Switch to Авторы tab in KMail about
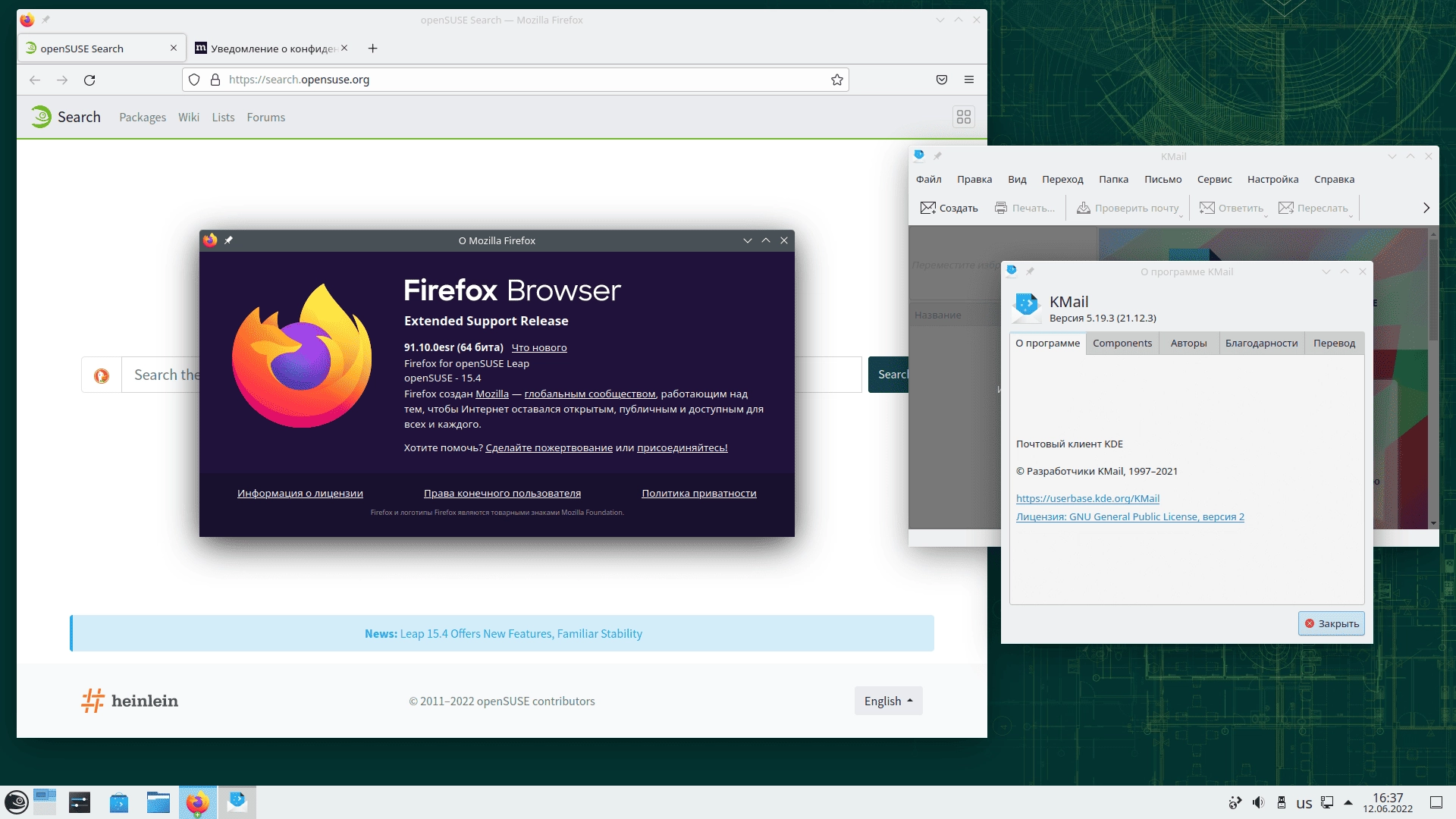The image size is (1456, 819). [1188, 344]
